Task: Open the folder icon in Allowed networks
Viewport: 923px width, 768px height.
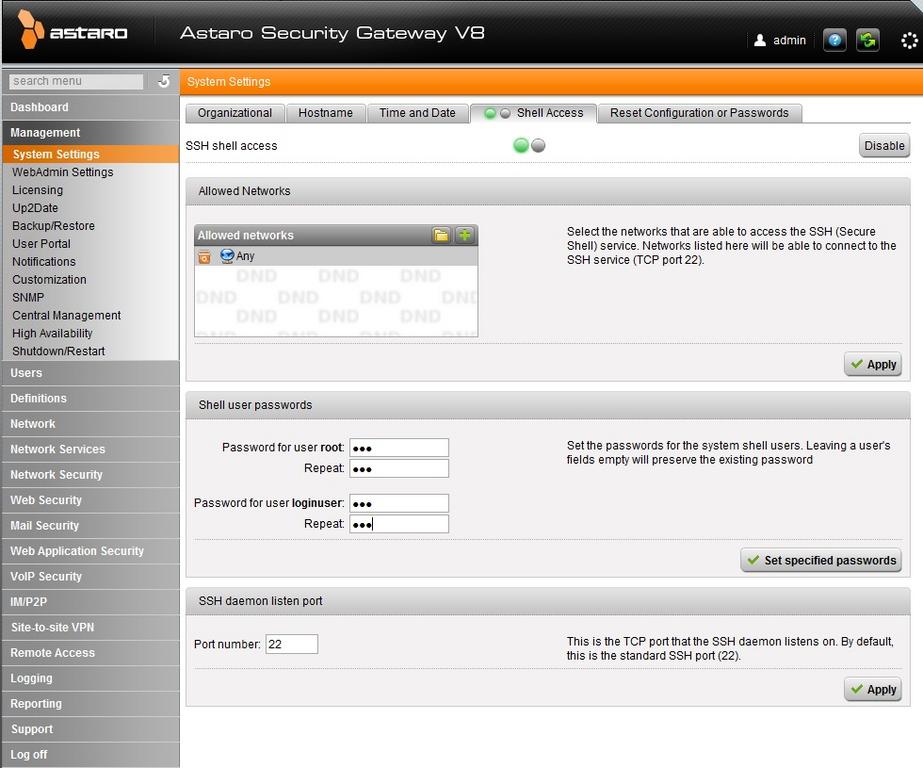Action: click(441, 235)
